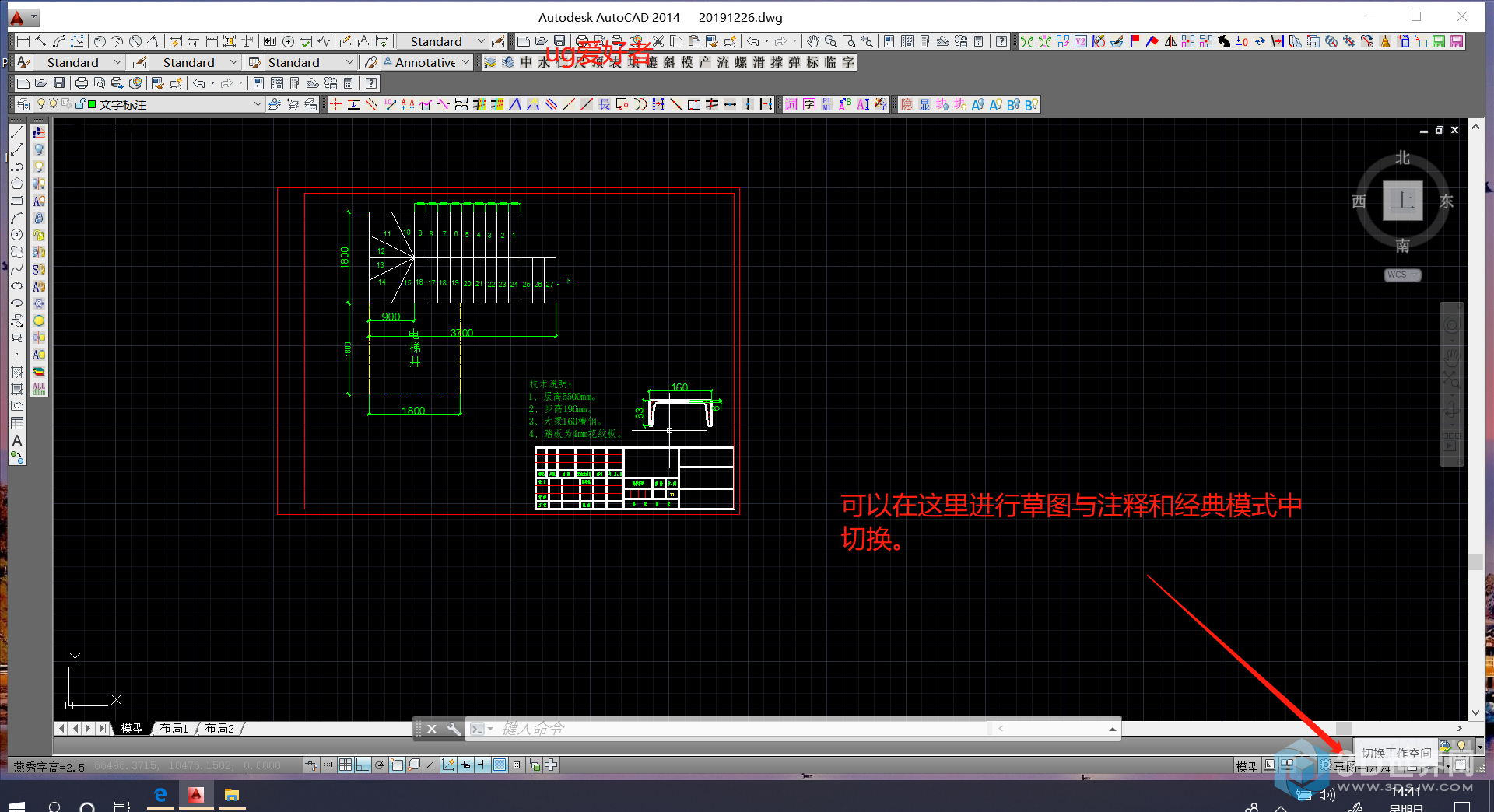Toggle Ortho Mode in status bar

[x=363, y=765]
